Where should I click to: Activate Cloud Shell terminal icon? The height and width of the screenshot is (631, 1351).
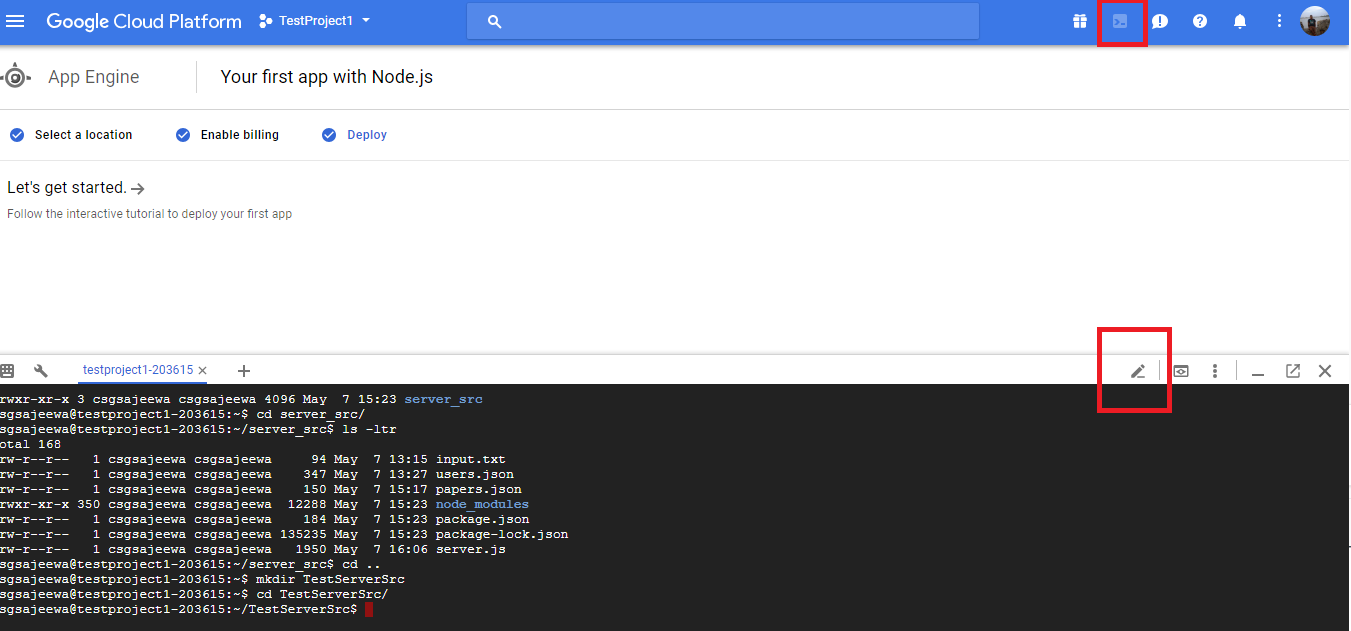[x=1120, y=21]
